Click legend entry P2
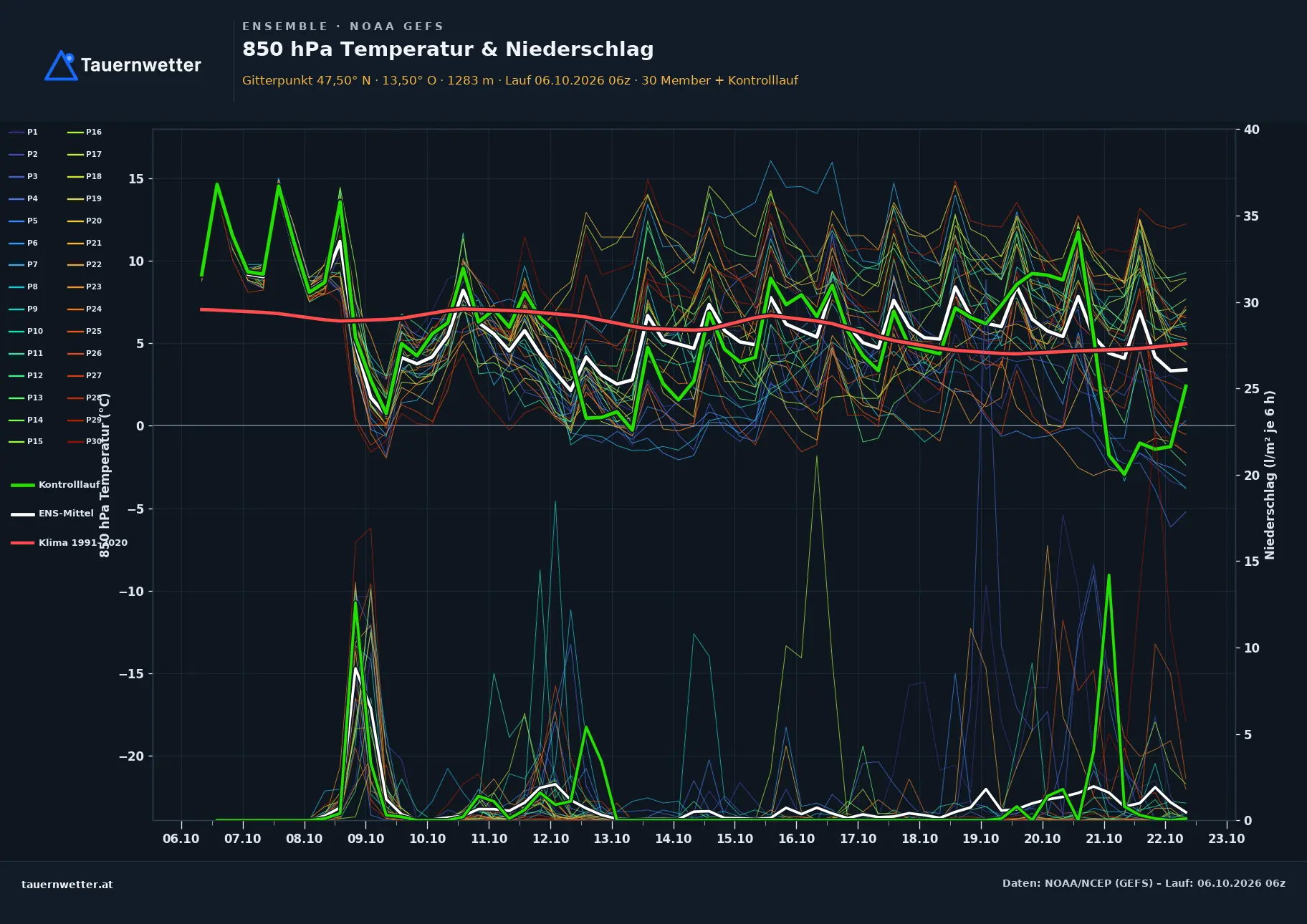This screenshot has height=924, width=1307. click(x=23, y=154)
